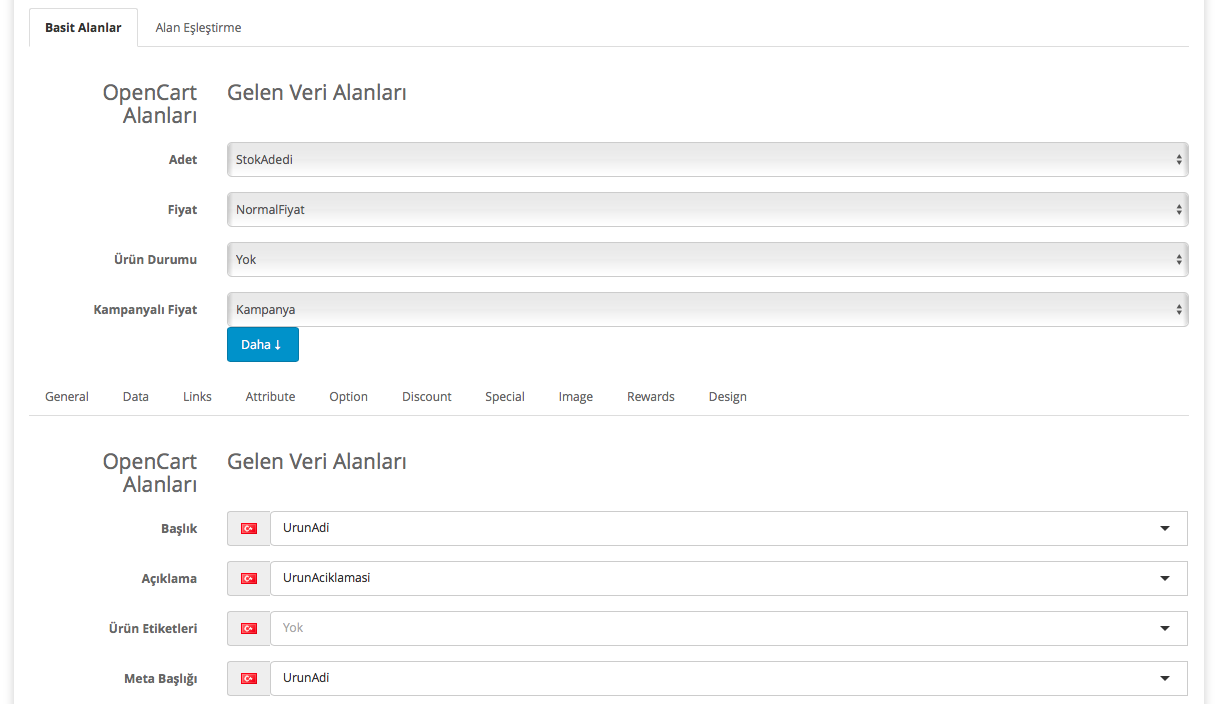Open the Kampanyalı Fiyat dropdown

[x=707, y=309]
